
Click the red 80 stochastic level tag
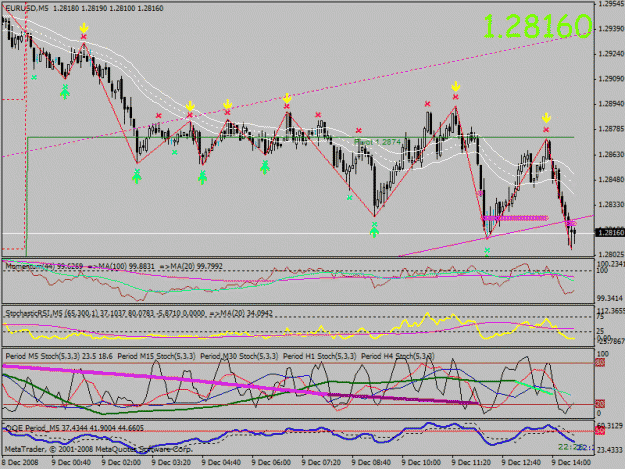pos(600,363)
